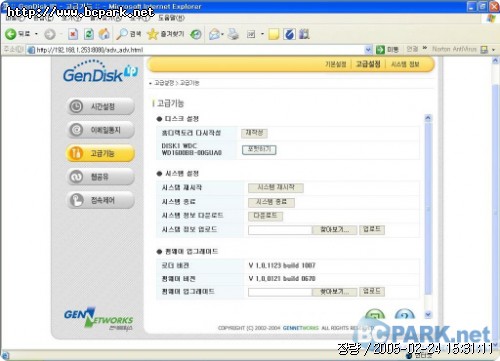Click the inner panel scrollbar up arrow

click(x=428, y=118)
